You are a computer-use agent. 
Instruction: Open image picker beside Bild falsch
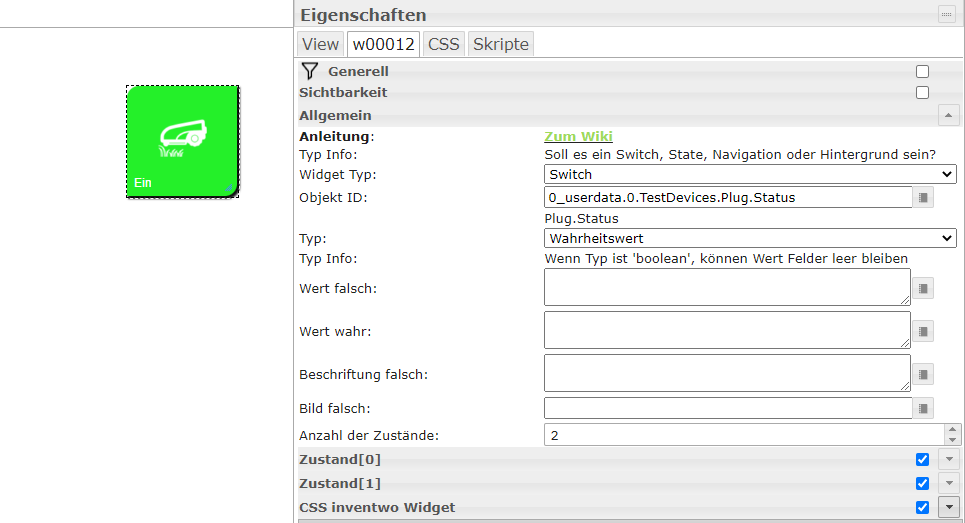(924, 408)
